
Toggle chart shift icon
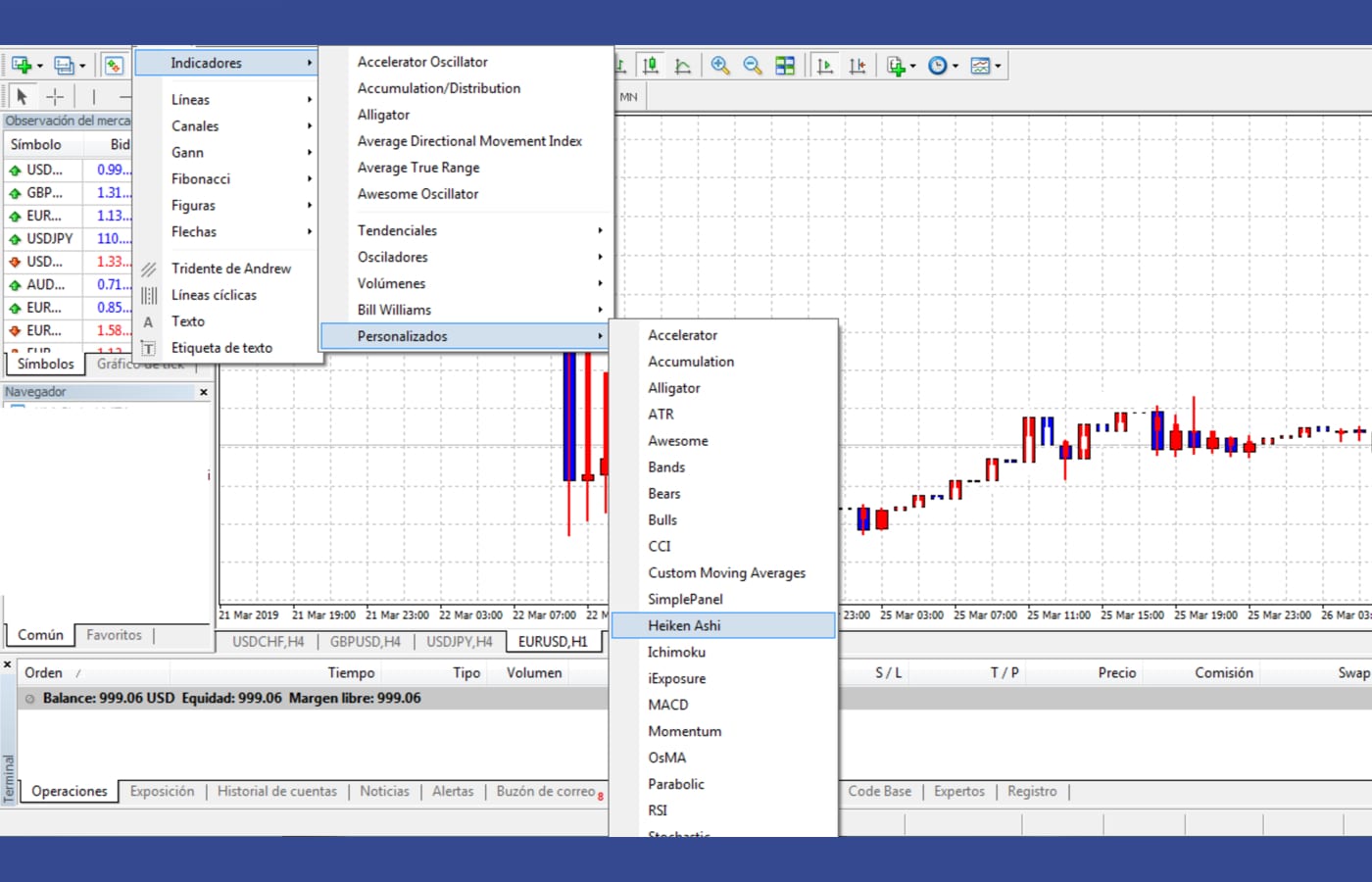857,66
